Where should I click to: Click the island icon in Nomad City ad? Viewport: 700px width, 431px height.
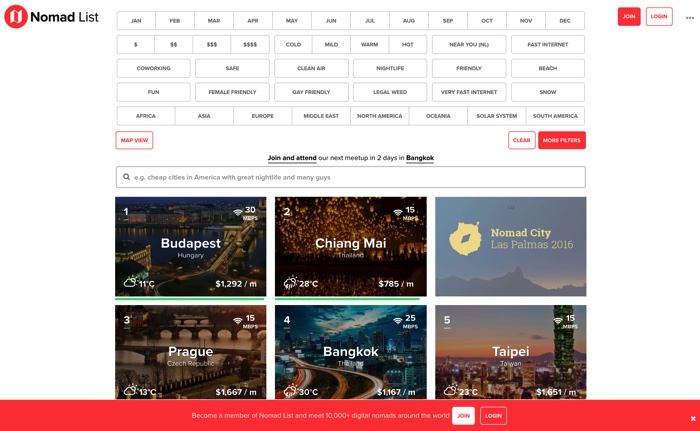pos(465,239)
